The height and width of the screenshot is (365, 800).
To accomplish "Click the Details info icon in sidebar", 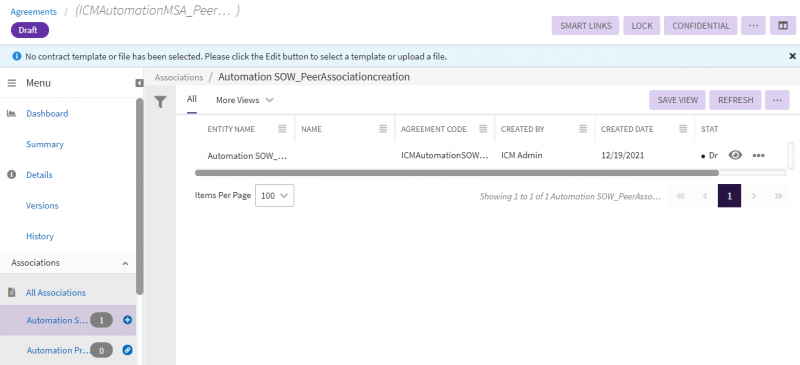I will tap(11, 175).
